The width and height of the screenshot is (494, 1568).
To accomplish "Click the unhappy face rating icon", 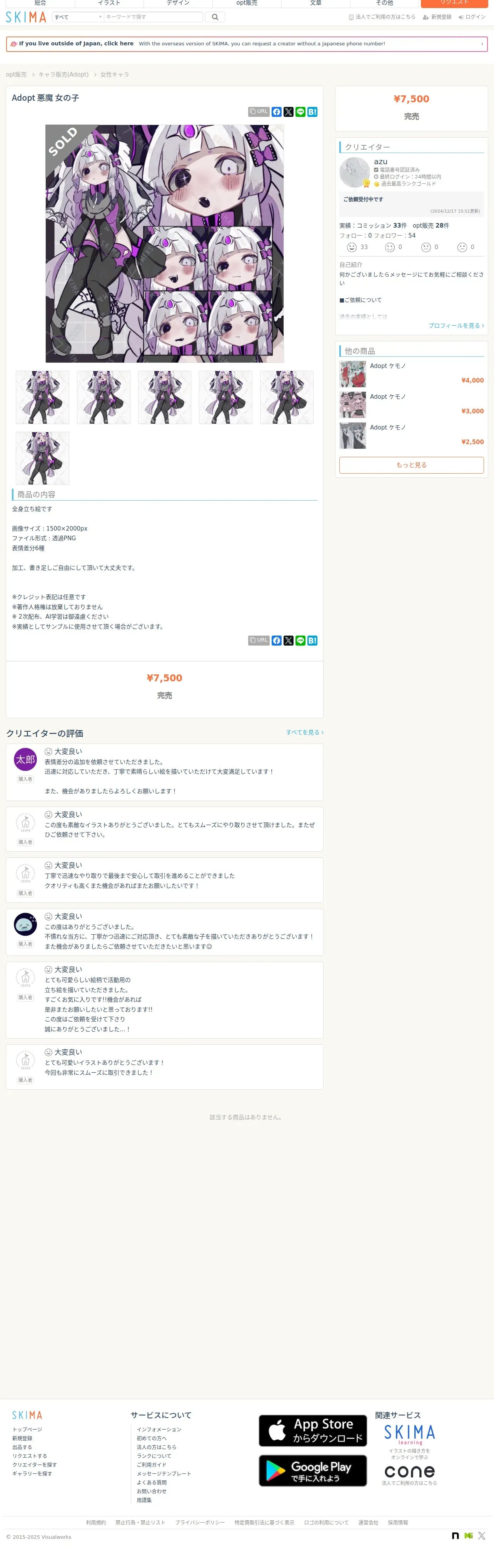I will (x=462, y=247).
